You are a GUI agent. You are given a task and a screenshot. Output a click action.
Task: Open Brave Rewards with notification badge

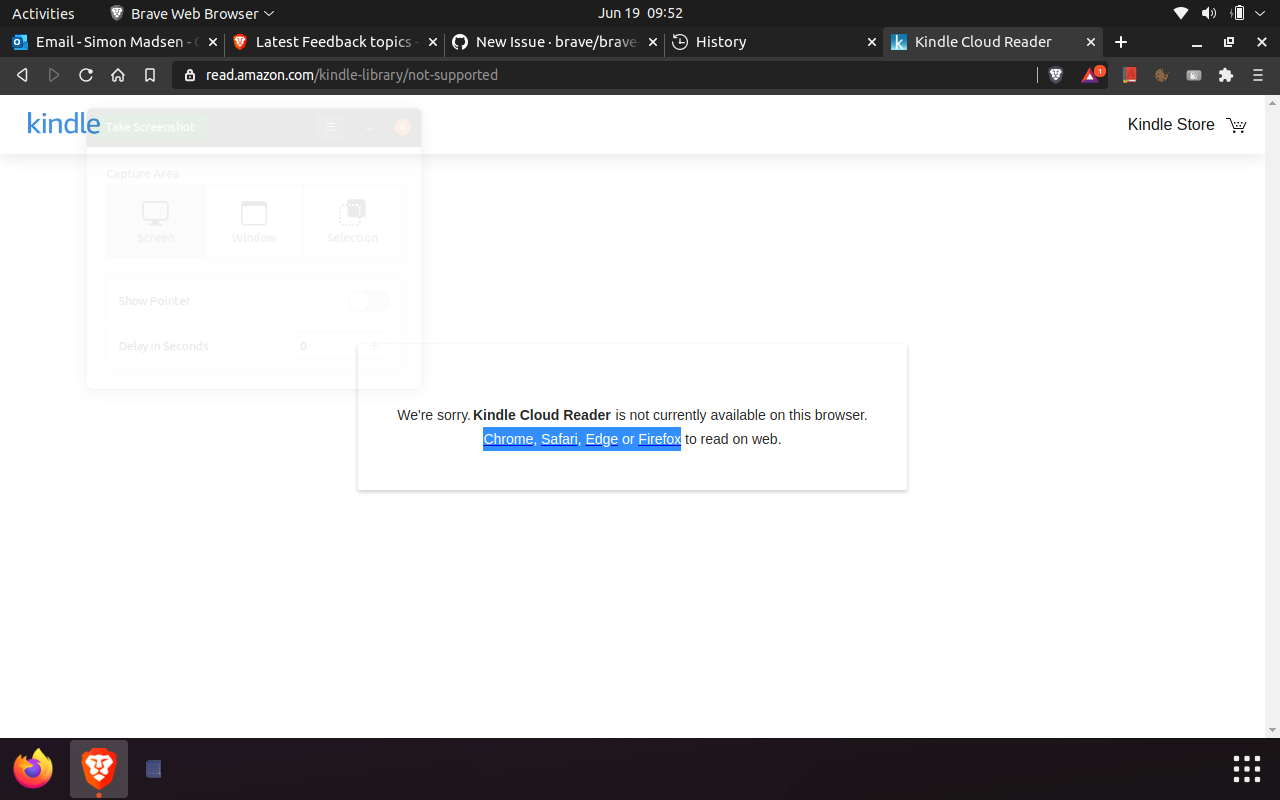point(1091,74)
